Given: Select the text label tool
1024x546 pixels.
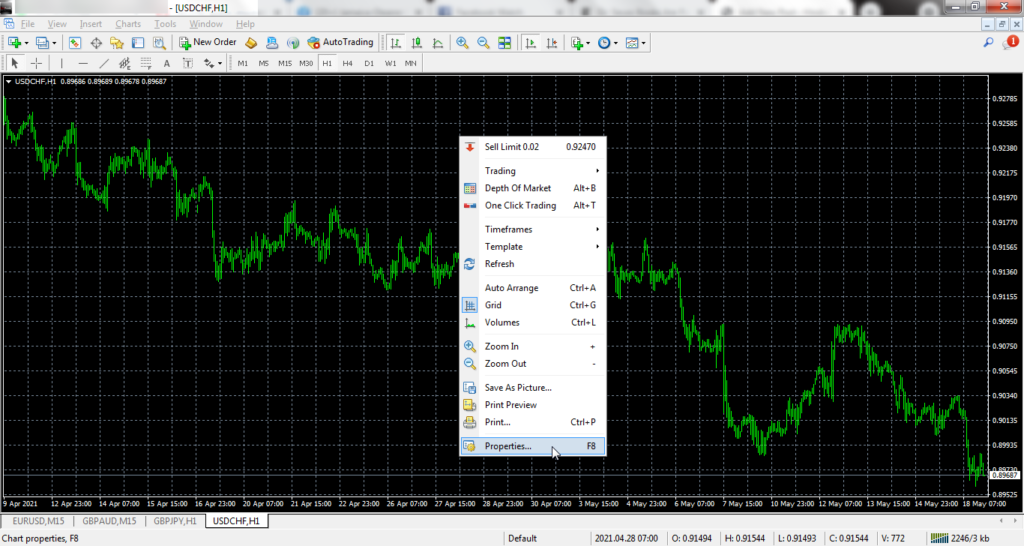Looking at the screenshot, I should (166, 63).
